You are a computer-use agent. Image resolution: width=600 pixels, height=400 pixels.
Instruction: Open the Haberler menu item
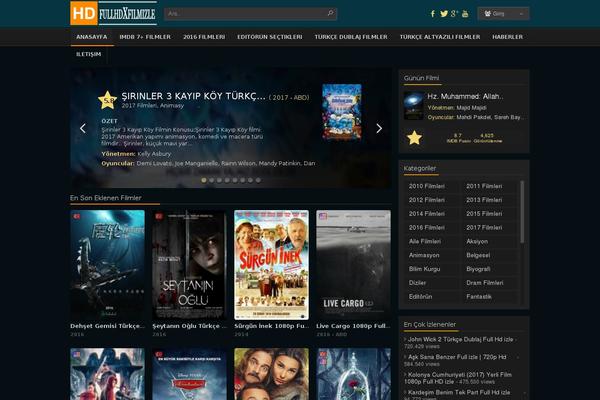(x=507, y=37)
